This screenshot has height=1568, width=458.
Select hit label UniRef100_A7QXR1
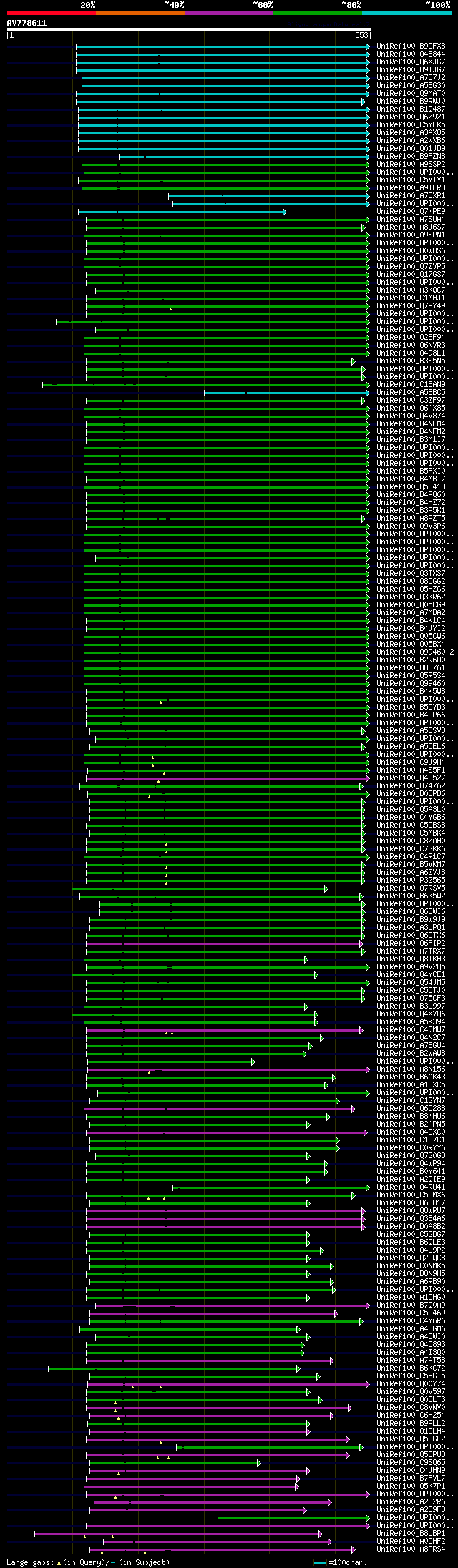click(x=411, y=195)
